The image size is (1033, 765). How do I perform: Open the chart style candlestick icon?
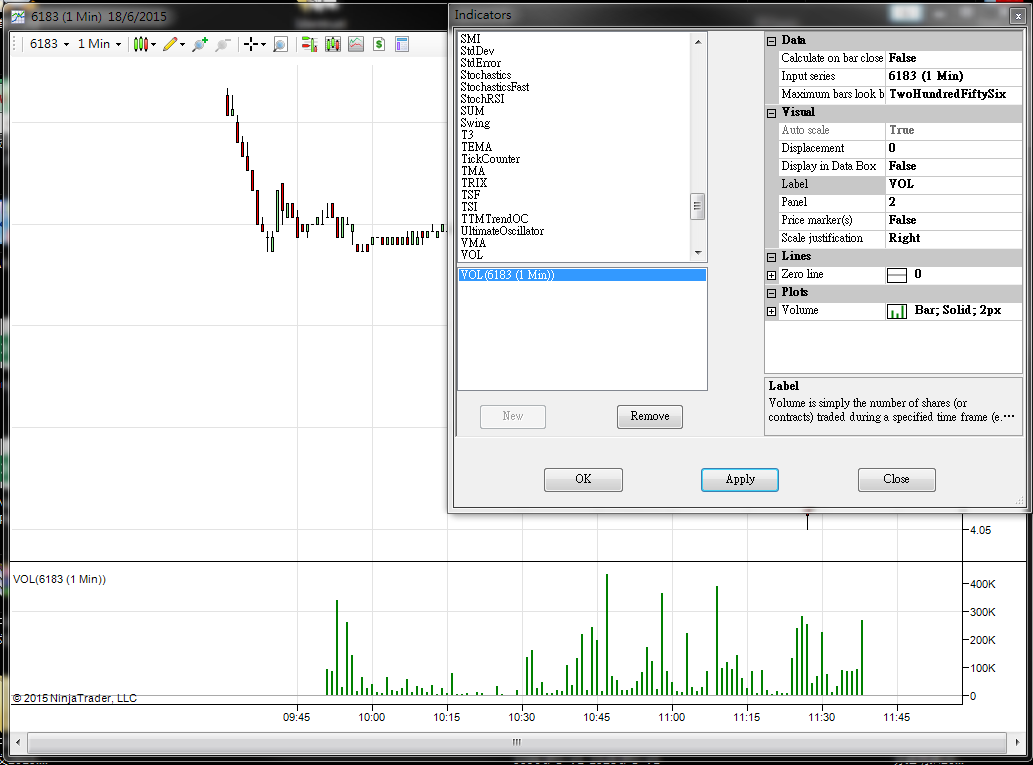[x=140, y=44]
